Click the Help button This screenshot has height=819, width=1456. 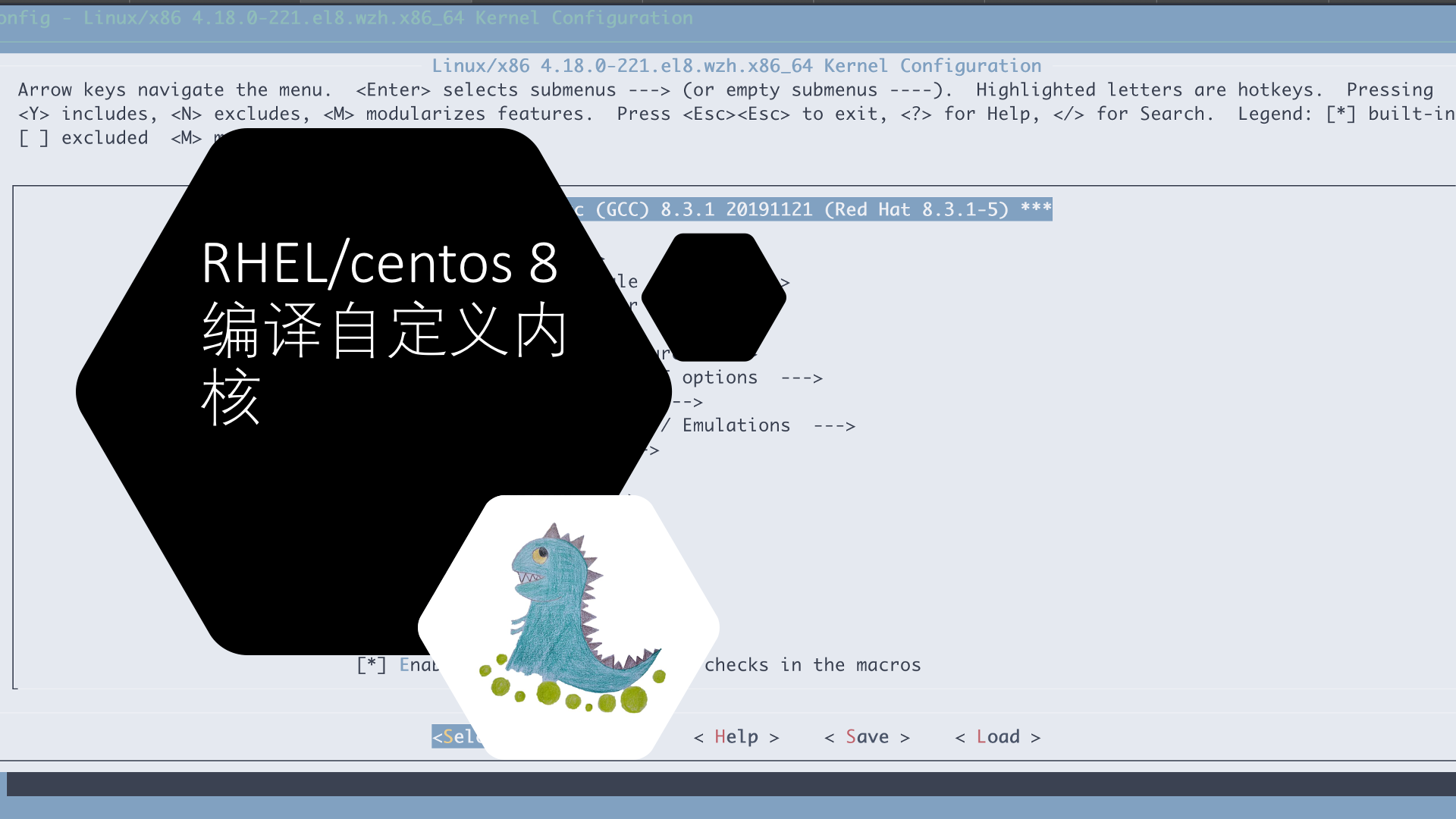tap(736, 737)
